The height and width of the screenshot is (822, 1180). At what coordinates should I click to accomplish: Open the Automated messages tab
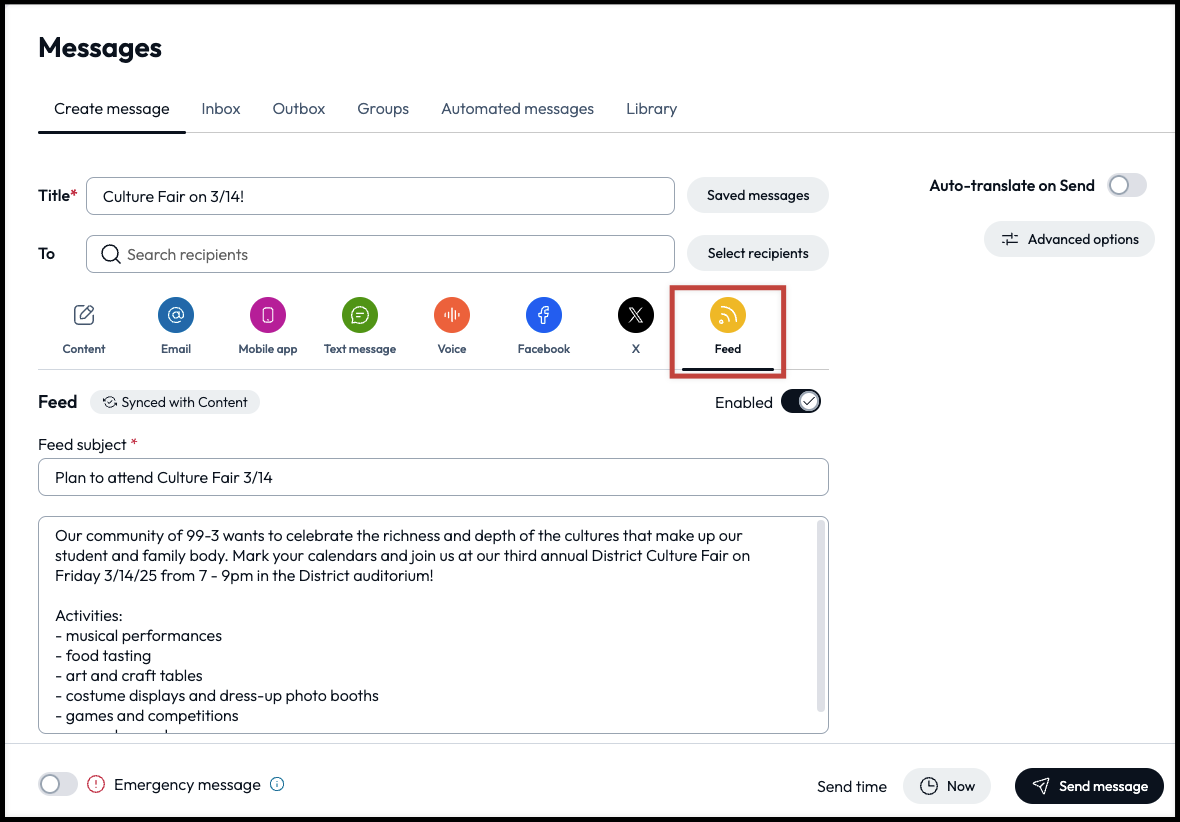tap(517, 109)
